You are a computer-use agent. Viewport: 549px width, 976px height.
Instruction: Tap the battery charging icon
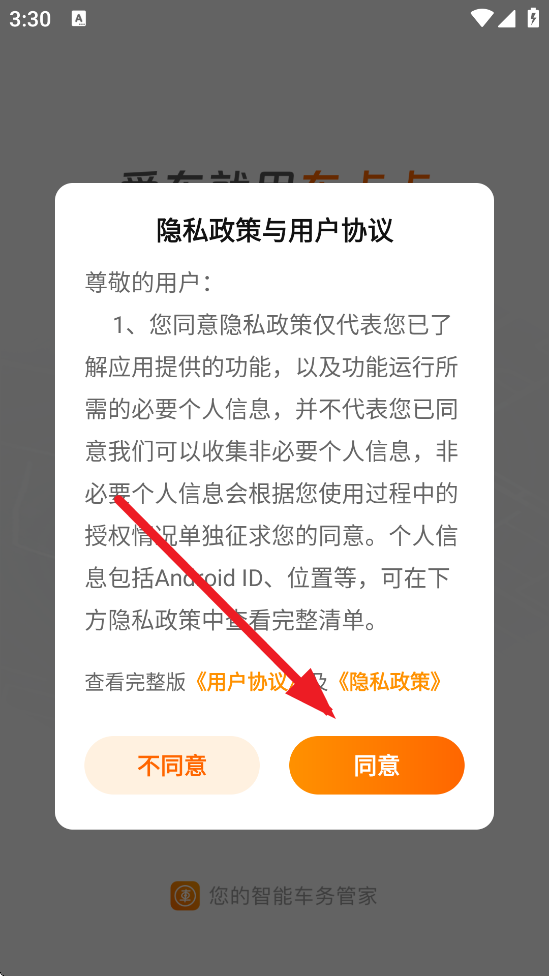point(533,18)
